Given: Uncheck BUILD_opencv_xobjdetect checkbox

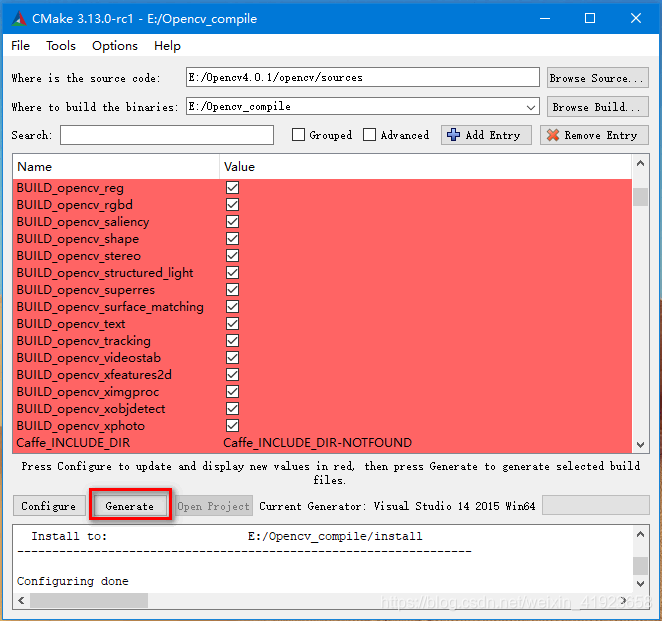Looking at the screenshot, I should click(232, 409).
